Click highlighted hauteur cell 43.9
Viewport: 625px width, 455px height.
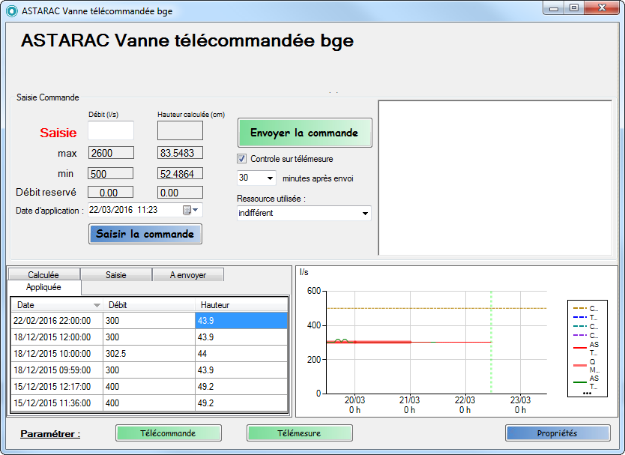(x=241, y=321)
